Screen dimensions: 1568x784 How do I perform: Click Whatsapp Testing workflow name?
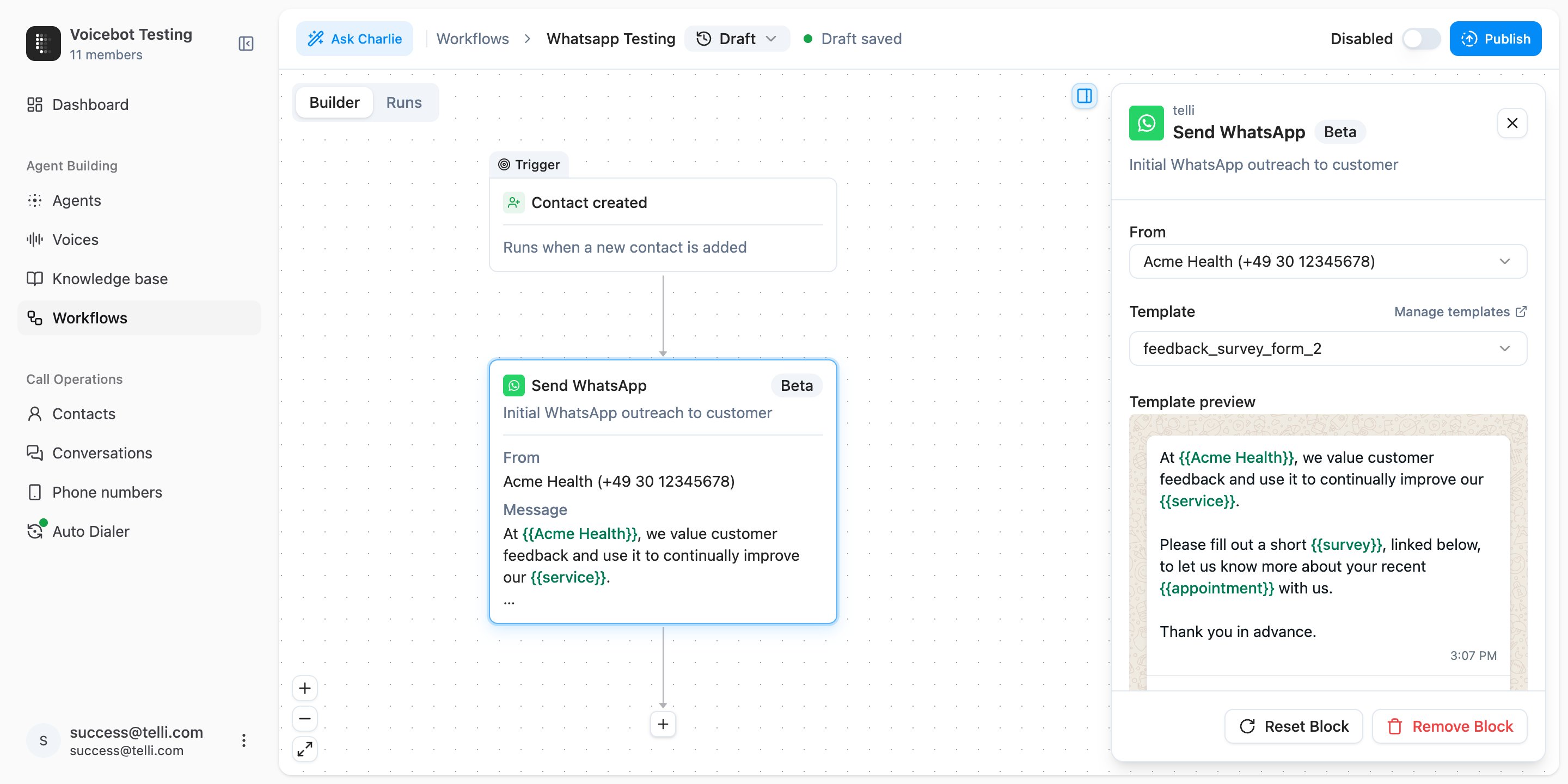[x=610, y=39]
